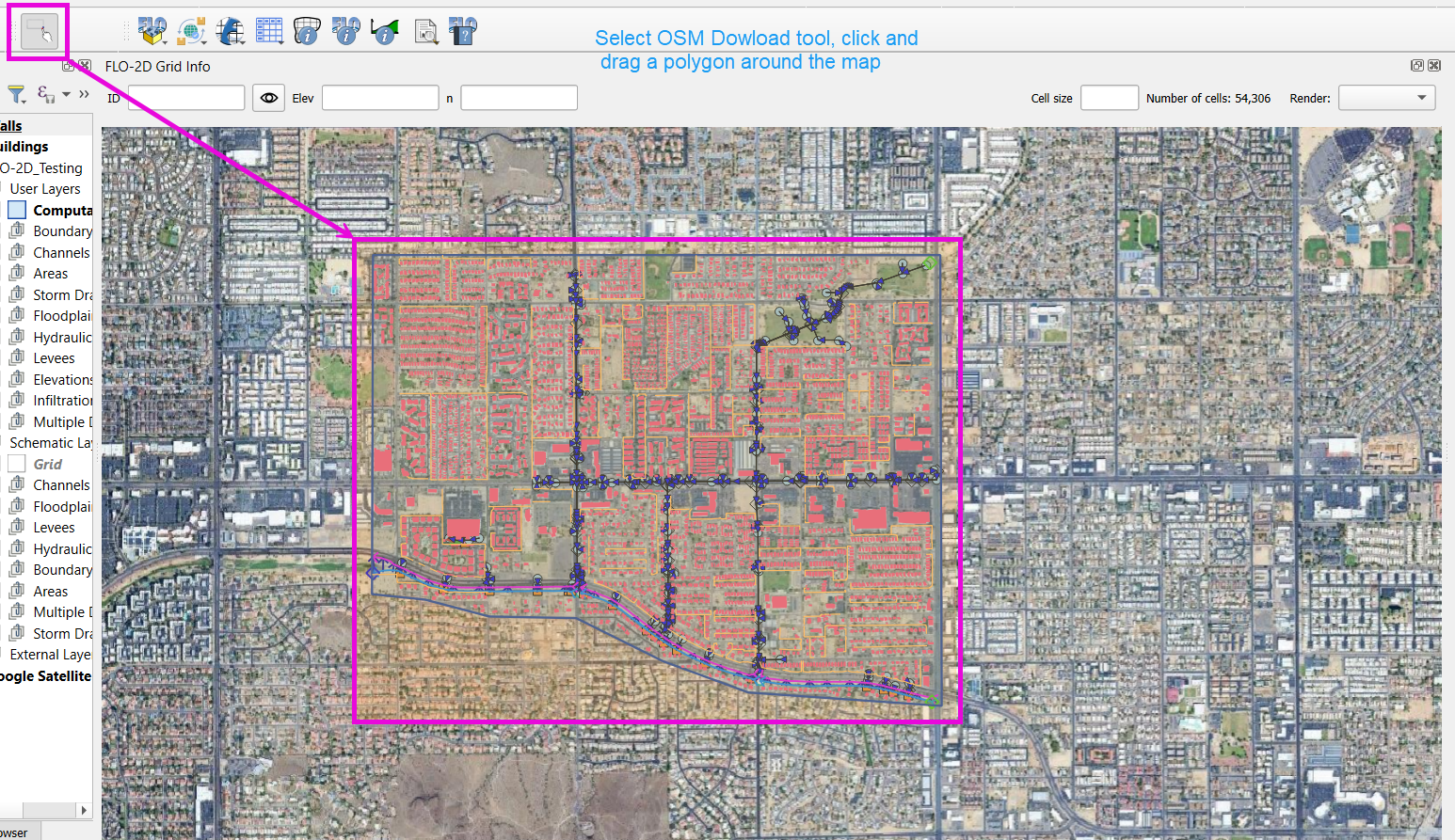Select the OSM Download tool icon
The width and height of the screenshot is (1455, 840).
(x=39, y=32)
